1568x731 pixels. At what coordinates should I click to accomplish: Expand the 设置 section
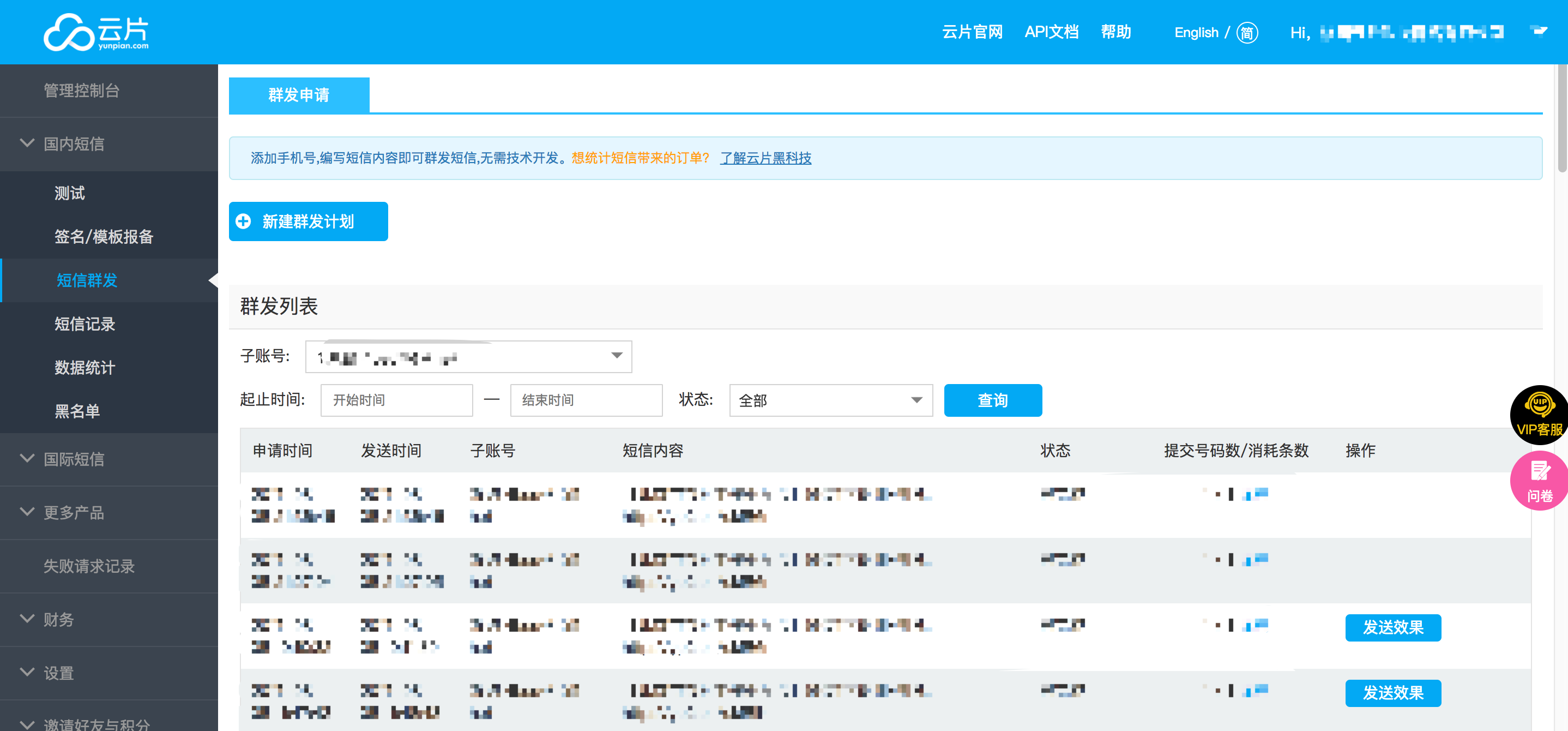click(x=109, y=673)
